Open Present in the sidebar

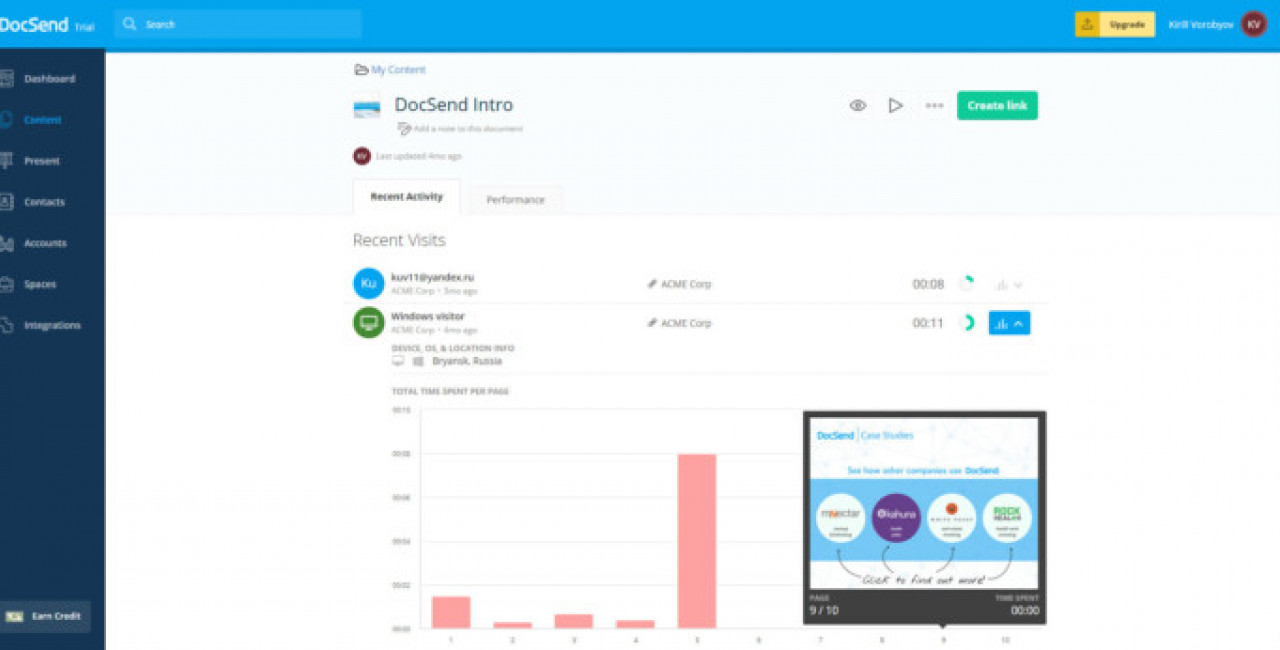pos(42,160)
